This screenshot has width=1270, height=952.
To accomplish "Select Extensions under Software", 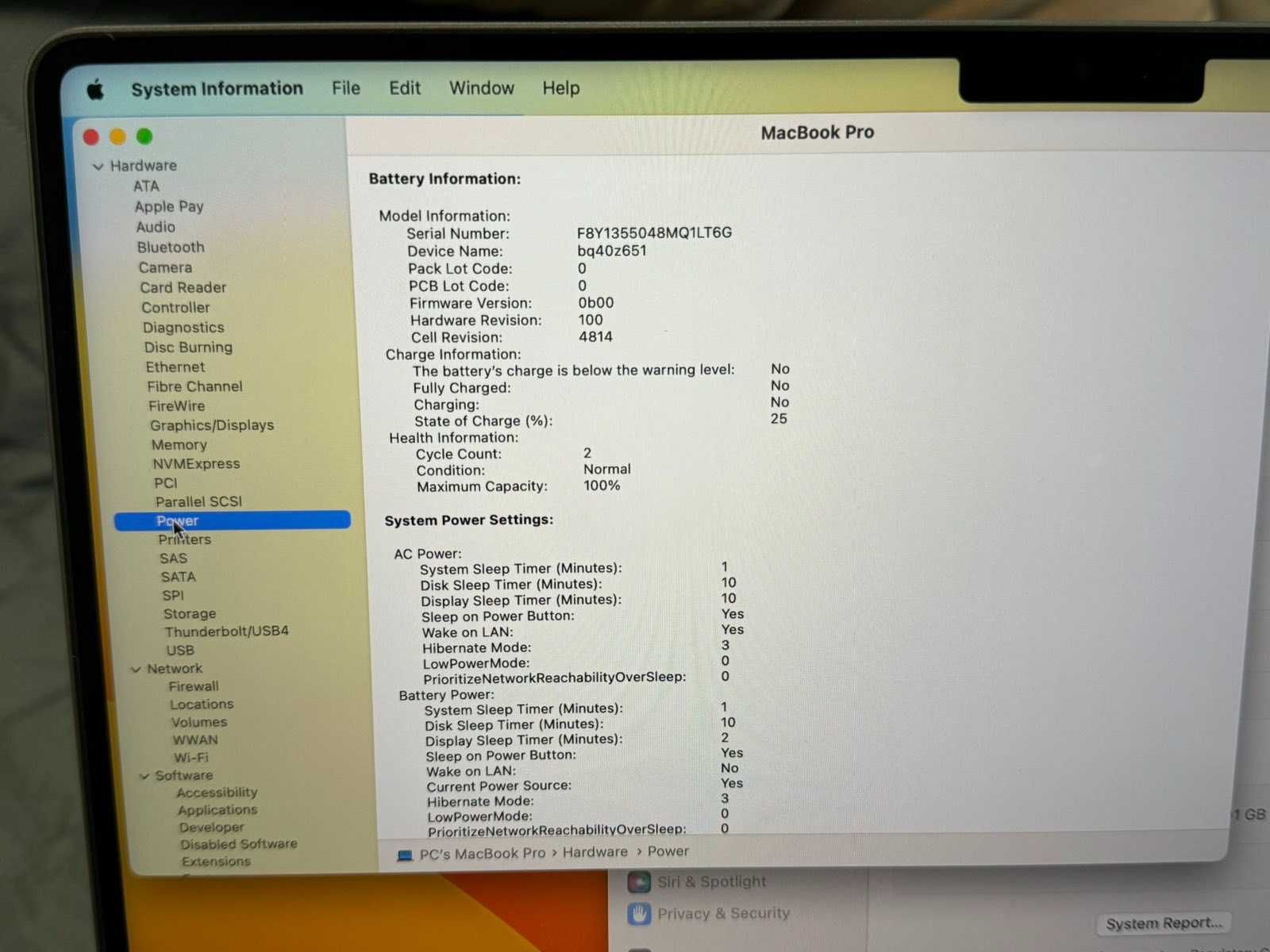I will click(x=216, y=862).
